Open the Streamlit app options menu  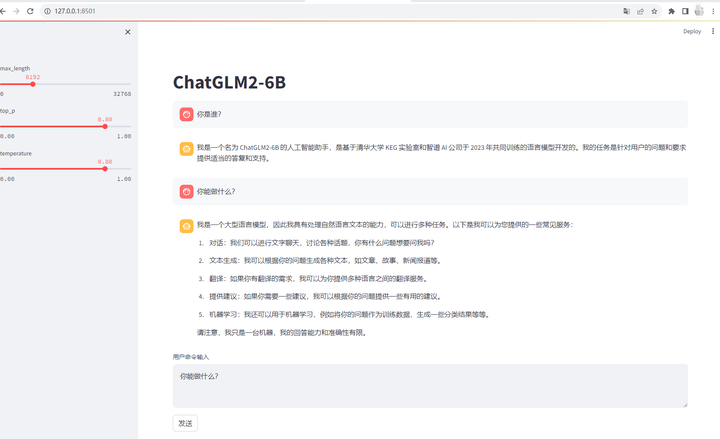[713, 31]
